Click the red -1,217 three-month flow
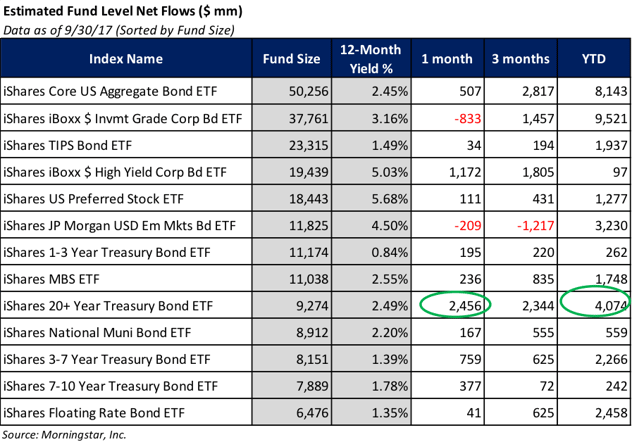Image resolution: width=644 pixels, height=442 pixels. (x=535, y=226)
